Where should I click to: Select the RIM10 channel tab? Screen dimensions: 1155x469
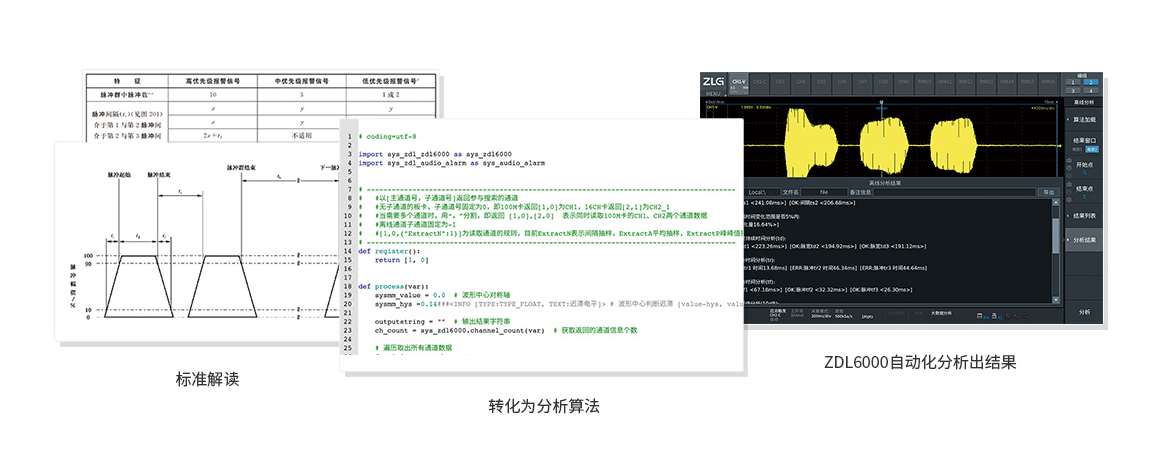[924, 84]
